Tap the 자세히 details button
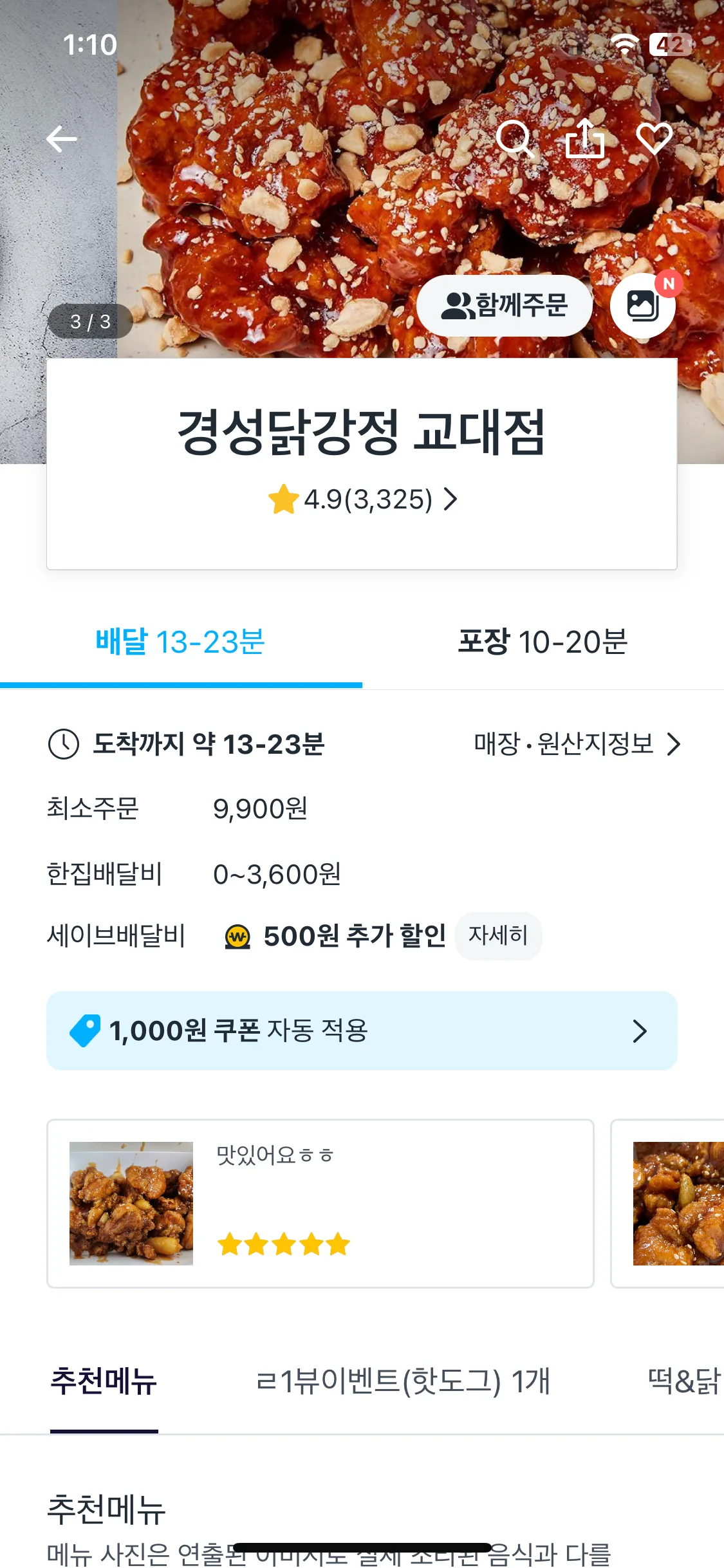Viewport: 724px width, 1568px height. point(498,935)
